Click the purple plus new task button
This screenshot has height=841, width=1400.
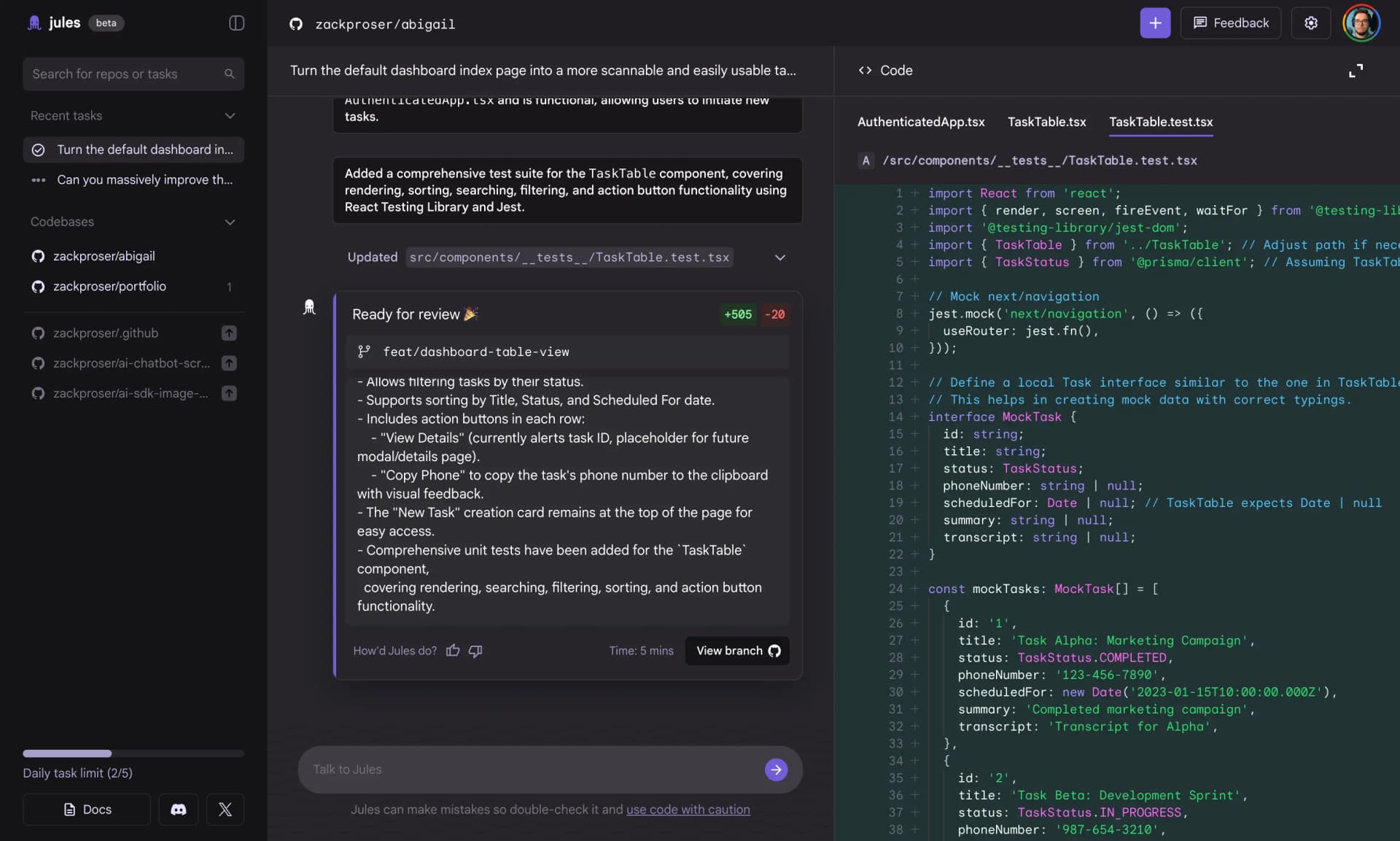[x=1155, y=23]
